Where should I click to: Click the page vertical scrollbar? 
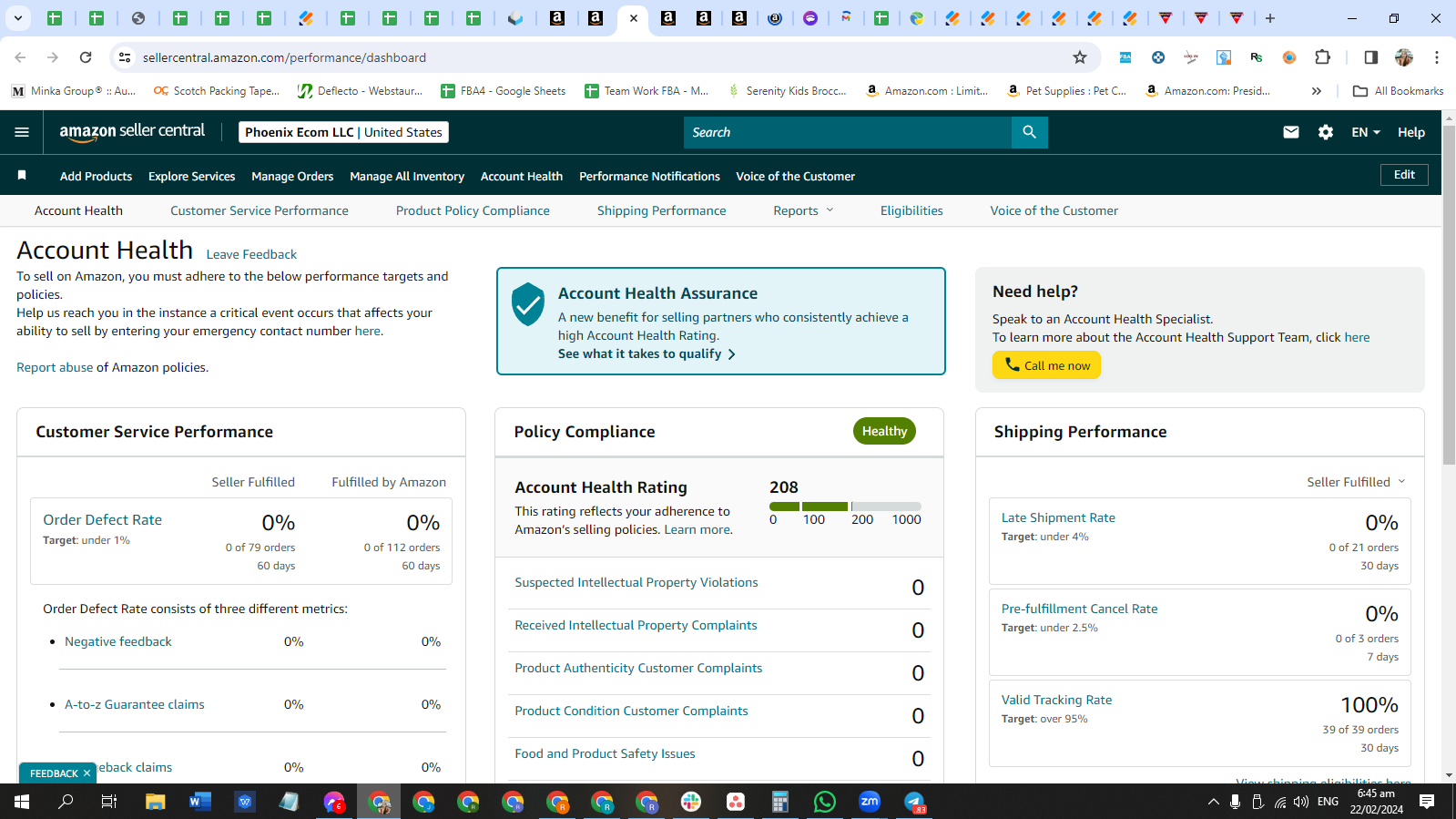coord(1449,295)
